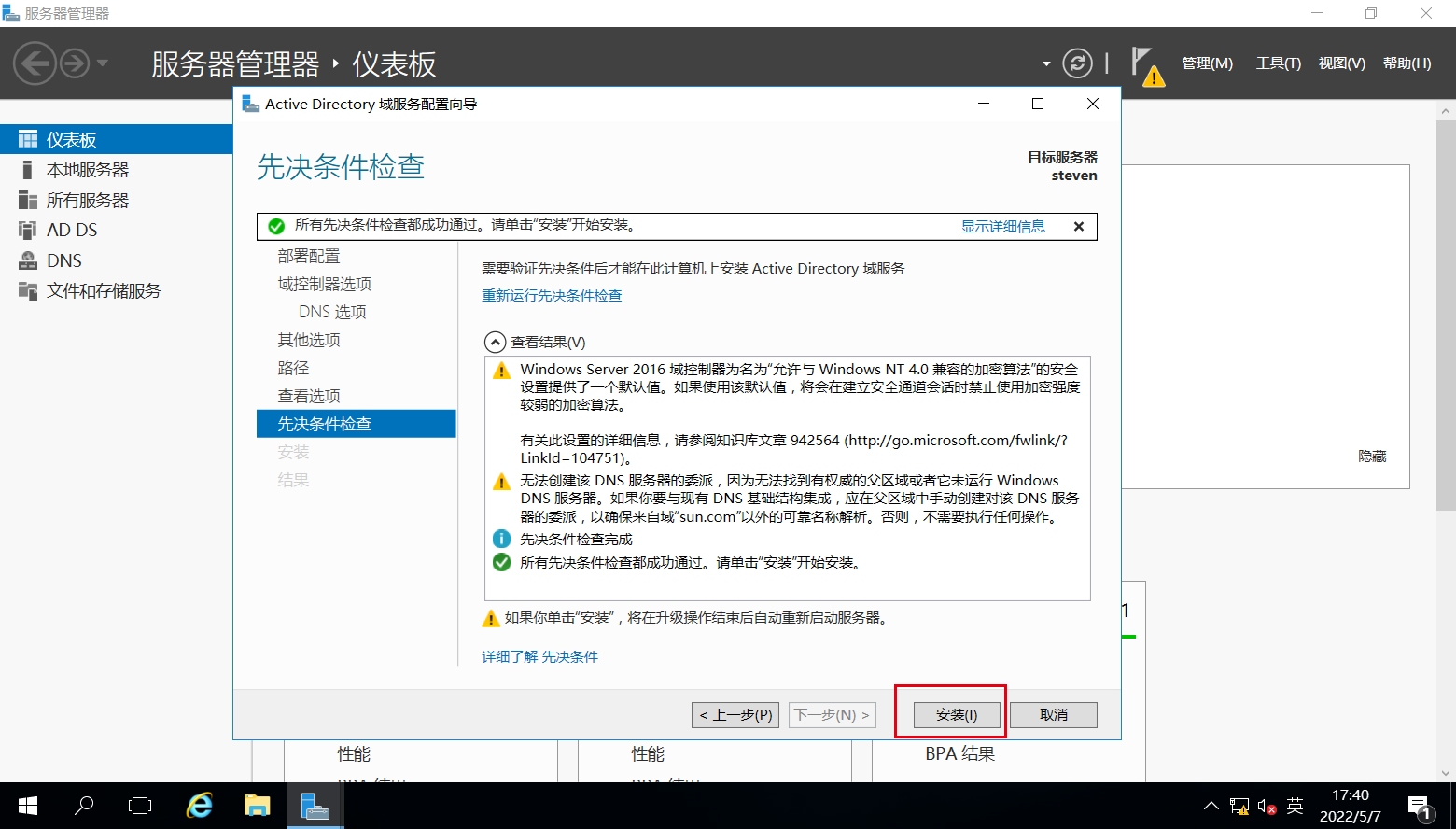Image resolution: width=1456 pixels, height=829 pixels.
Task: Open the 帮助(H) menu
Action: (1407, 63)
